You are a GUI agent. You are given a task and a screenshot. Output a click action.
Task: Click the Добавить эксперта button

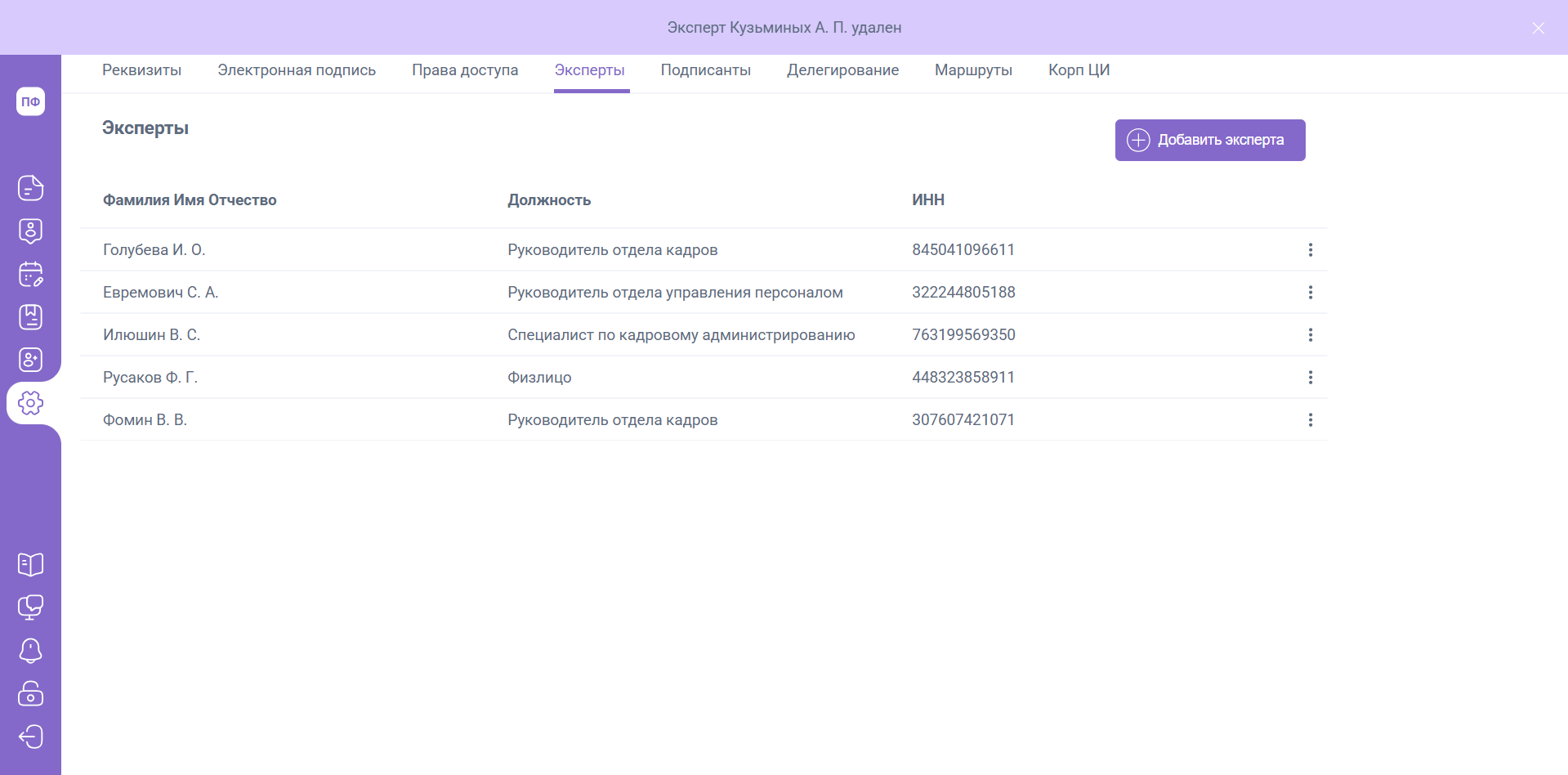click(x=1209, y=140)
